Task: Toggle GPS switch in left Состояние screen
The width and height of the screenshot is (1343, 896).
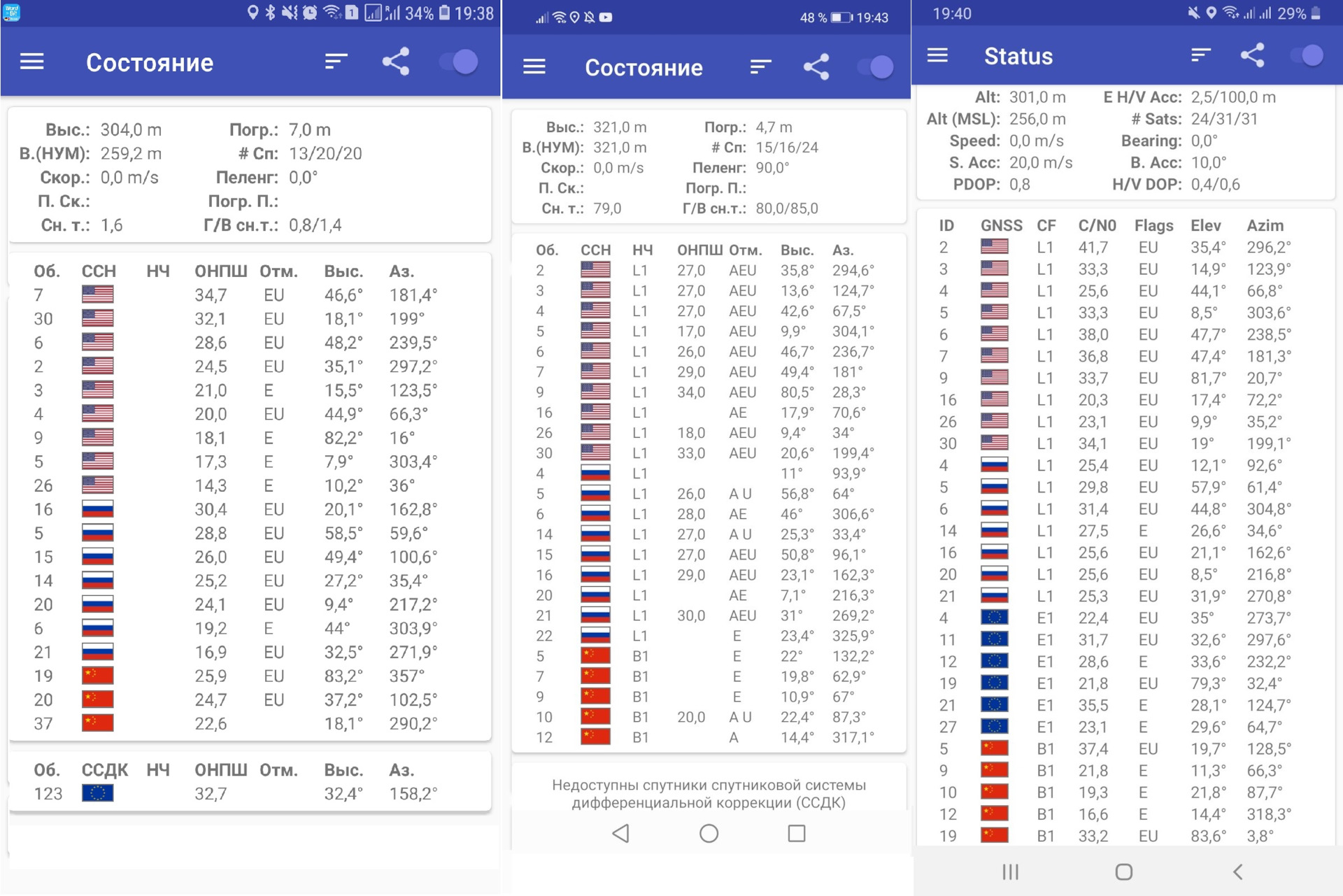Action: point(460,62)
